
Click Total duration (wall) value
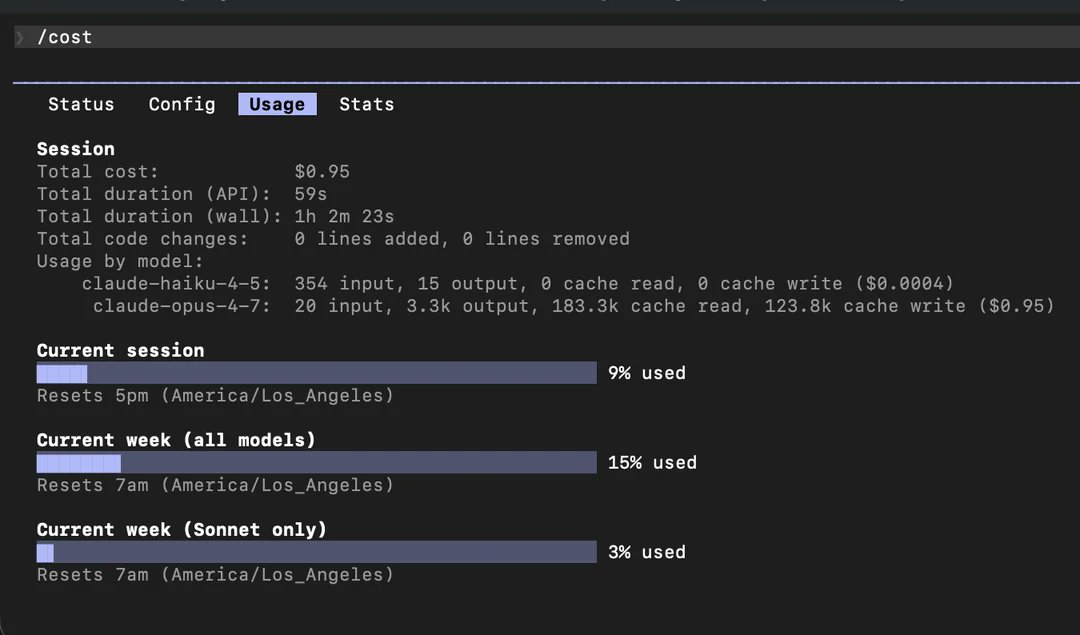(344, 216)
